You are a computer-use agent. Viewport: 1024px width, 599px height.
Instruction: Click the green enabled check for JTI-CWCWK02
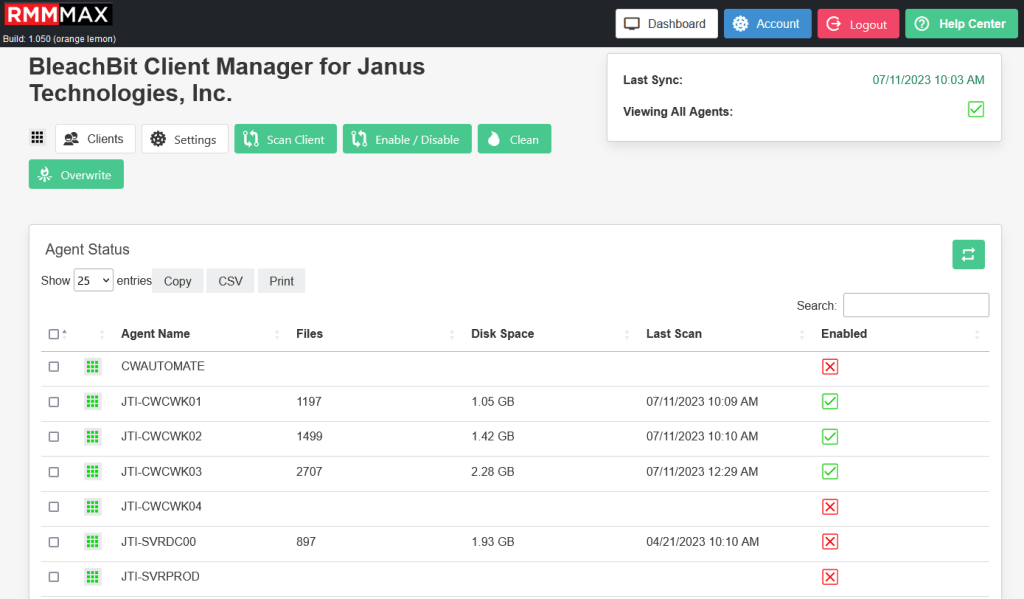830,436
